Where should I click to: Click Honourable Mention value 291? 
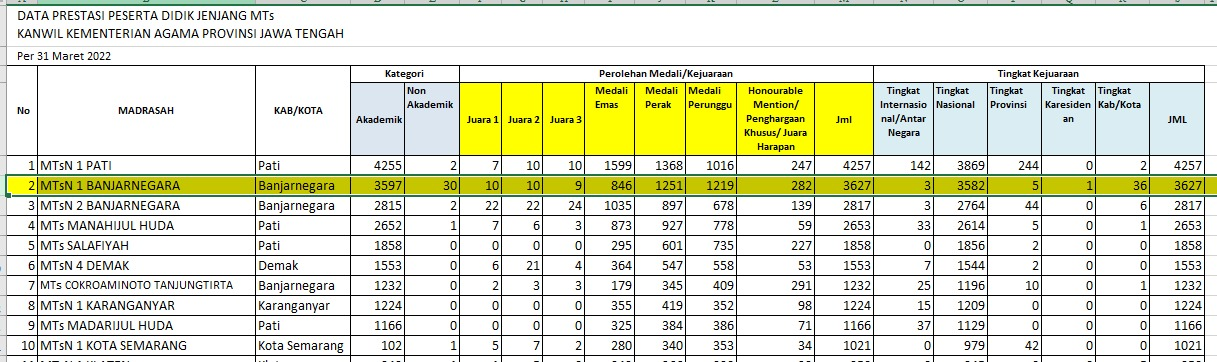pyautogui.click(x=775, y=285)
